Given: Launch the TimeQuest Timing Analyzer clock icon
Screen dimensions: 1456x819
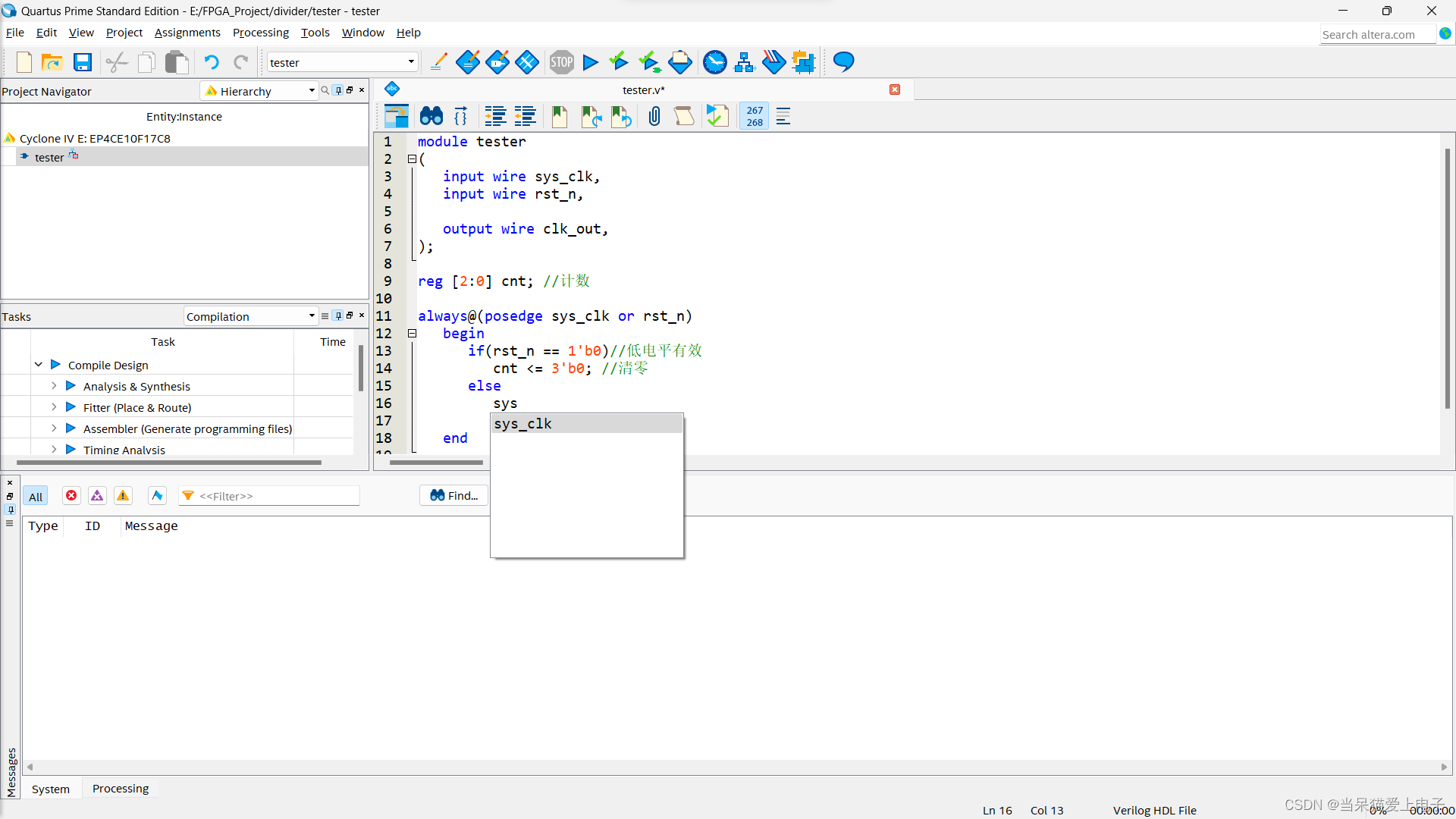Looking at the screenshot, I should point(715,62).
